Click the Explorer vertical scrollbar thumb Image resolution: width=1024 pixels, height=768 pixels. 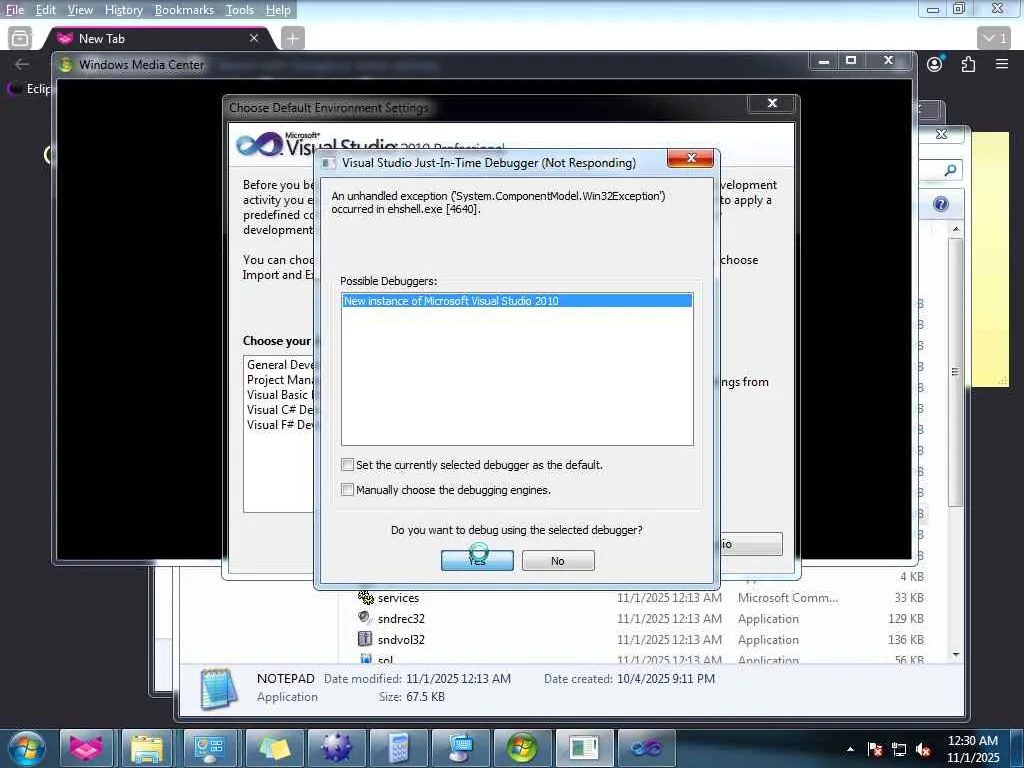point(955,372)
